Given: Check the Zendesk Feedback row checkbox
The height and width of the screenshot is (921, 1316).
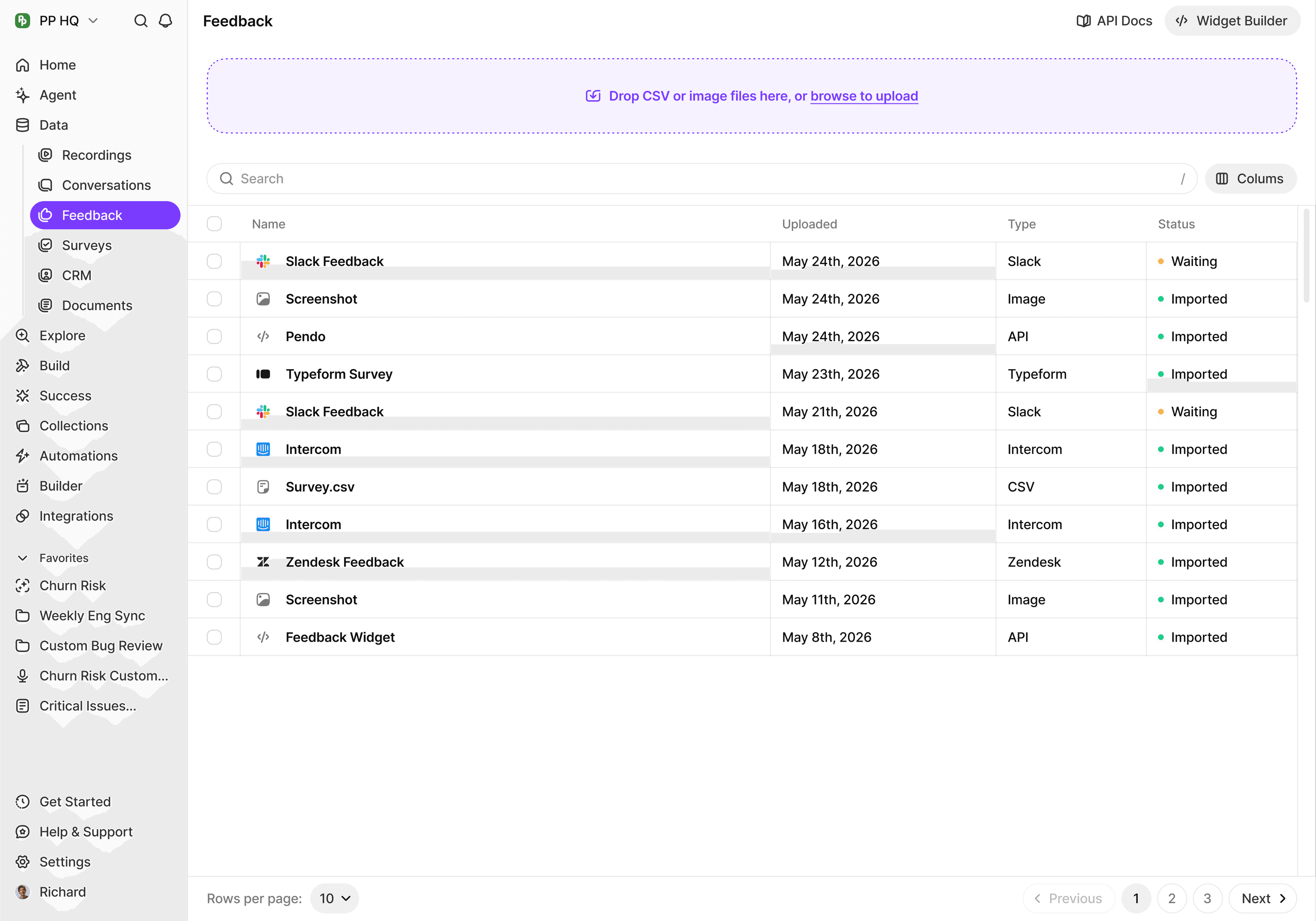Looking at the screenshot, I should click(x=215, y=562).
